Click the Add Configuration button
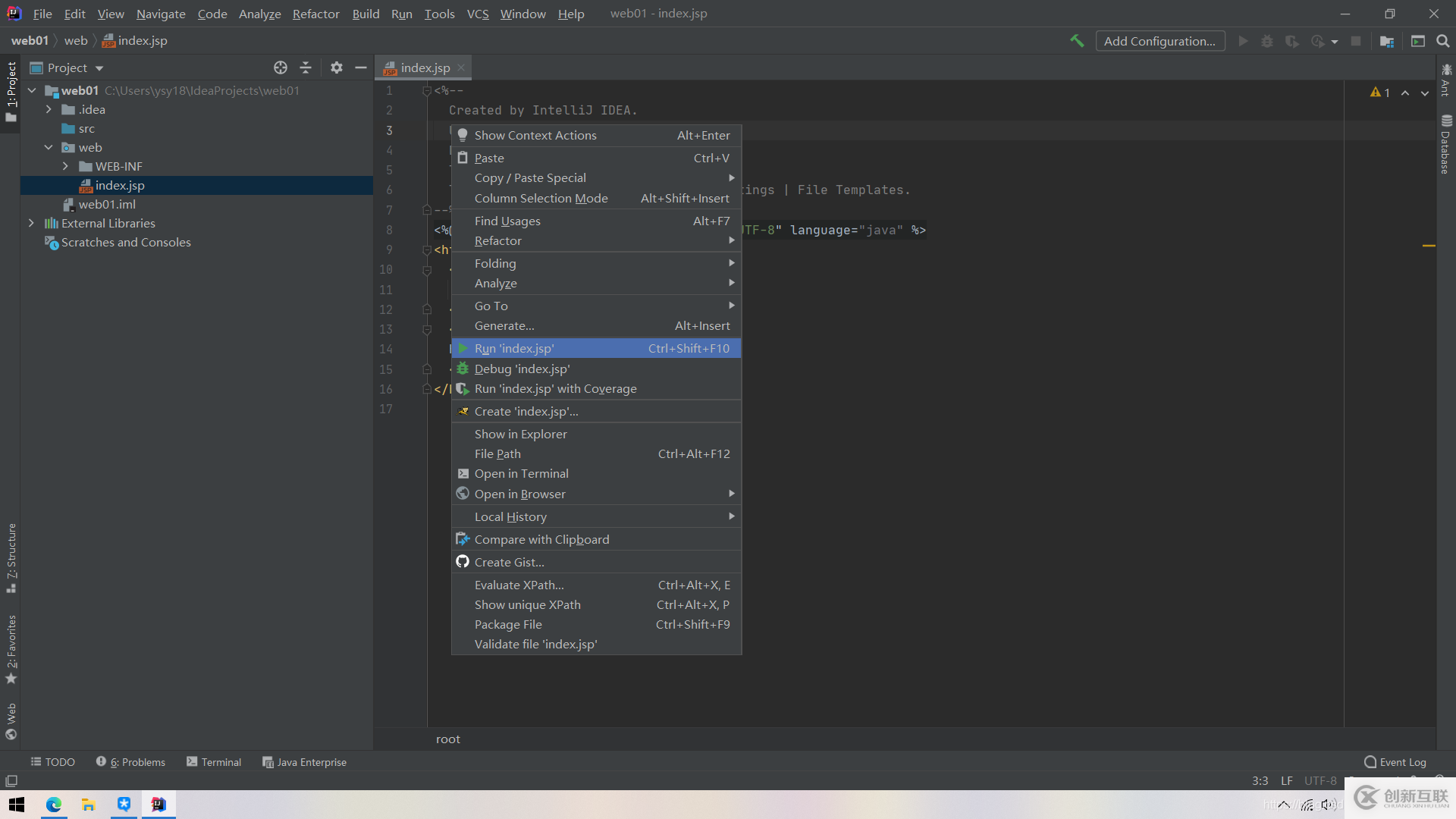Screen dimensions: 1456x819 coord(1160,41)
